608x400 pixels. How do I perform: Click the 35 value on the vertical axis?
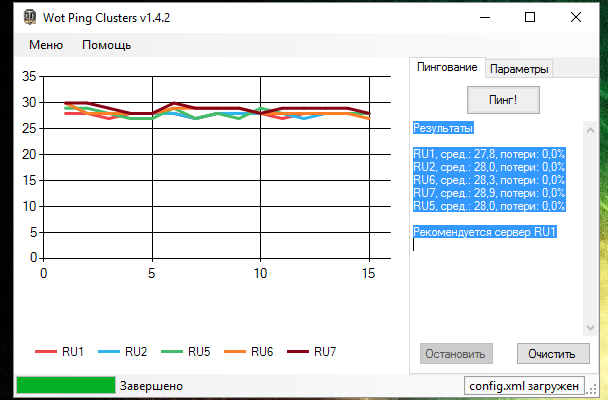click(29, 76)
